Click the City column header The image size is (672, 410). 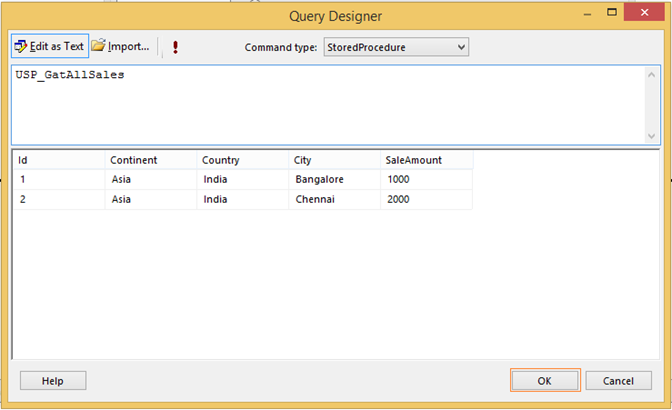coord(334,160)
